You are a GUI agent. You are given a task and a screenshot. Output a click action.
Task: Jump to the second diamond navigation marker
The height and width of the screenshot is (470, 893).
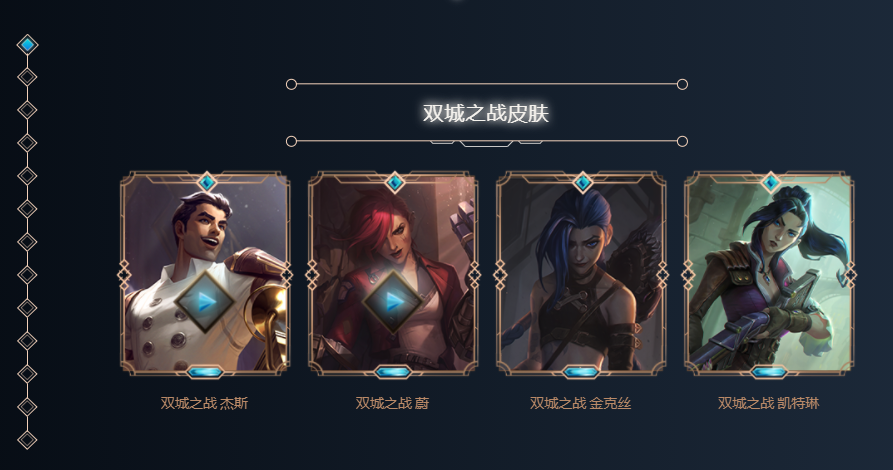click(x=27, y=77)
